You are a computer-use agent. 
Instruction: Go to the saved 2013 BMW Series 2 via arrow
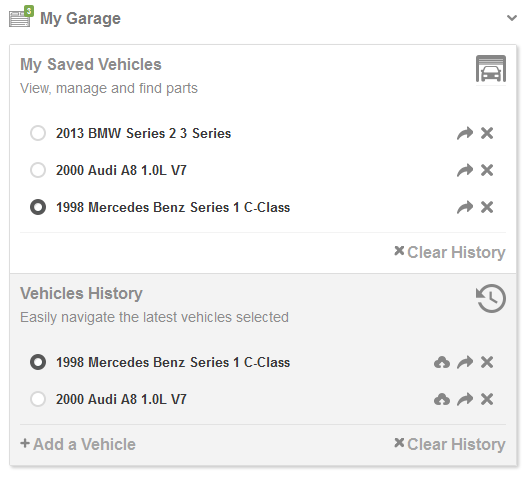(x=465, y=133)
